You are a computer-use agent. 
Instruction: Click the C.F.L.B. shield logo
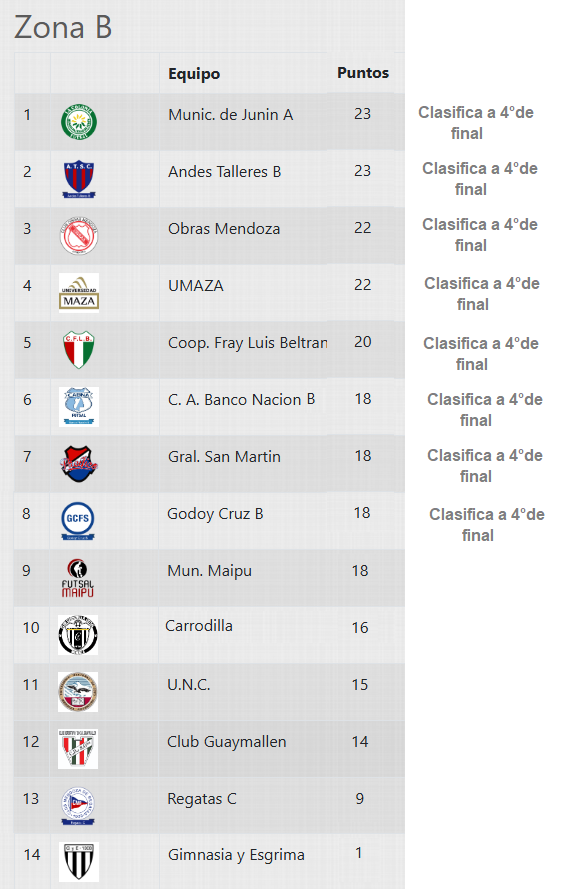click(x=79, y=350)
